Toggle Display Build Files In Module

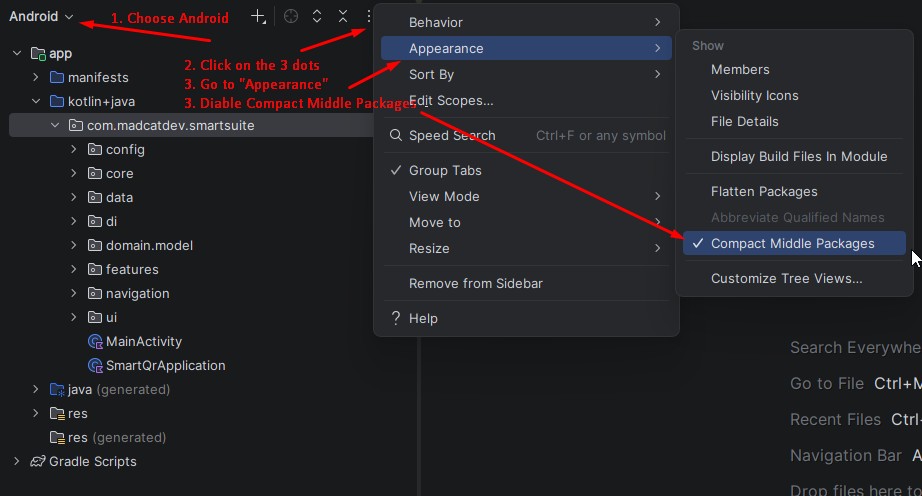point(794,156)
